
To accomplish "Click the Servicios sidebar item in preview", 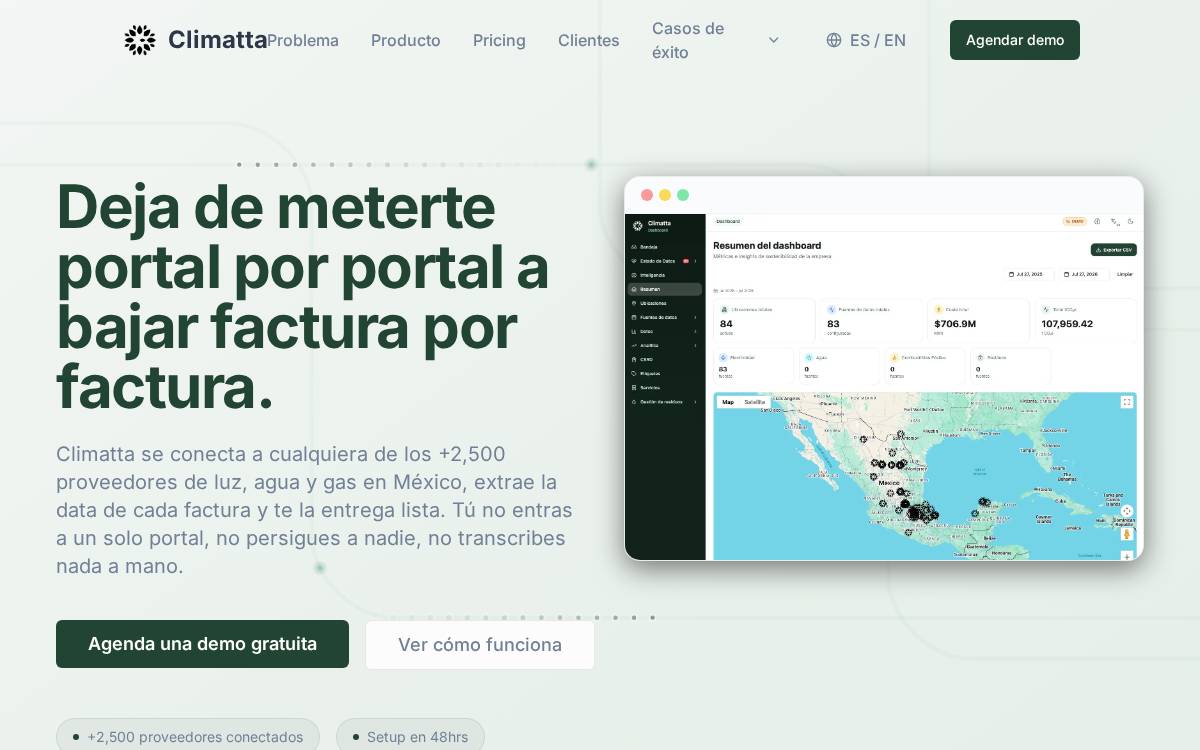I will coord(664,387).
